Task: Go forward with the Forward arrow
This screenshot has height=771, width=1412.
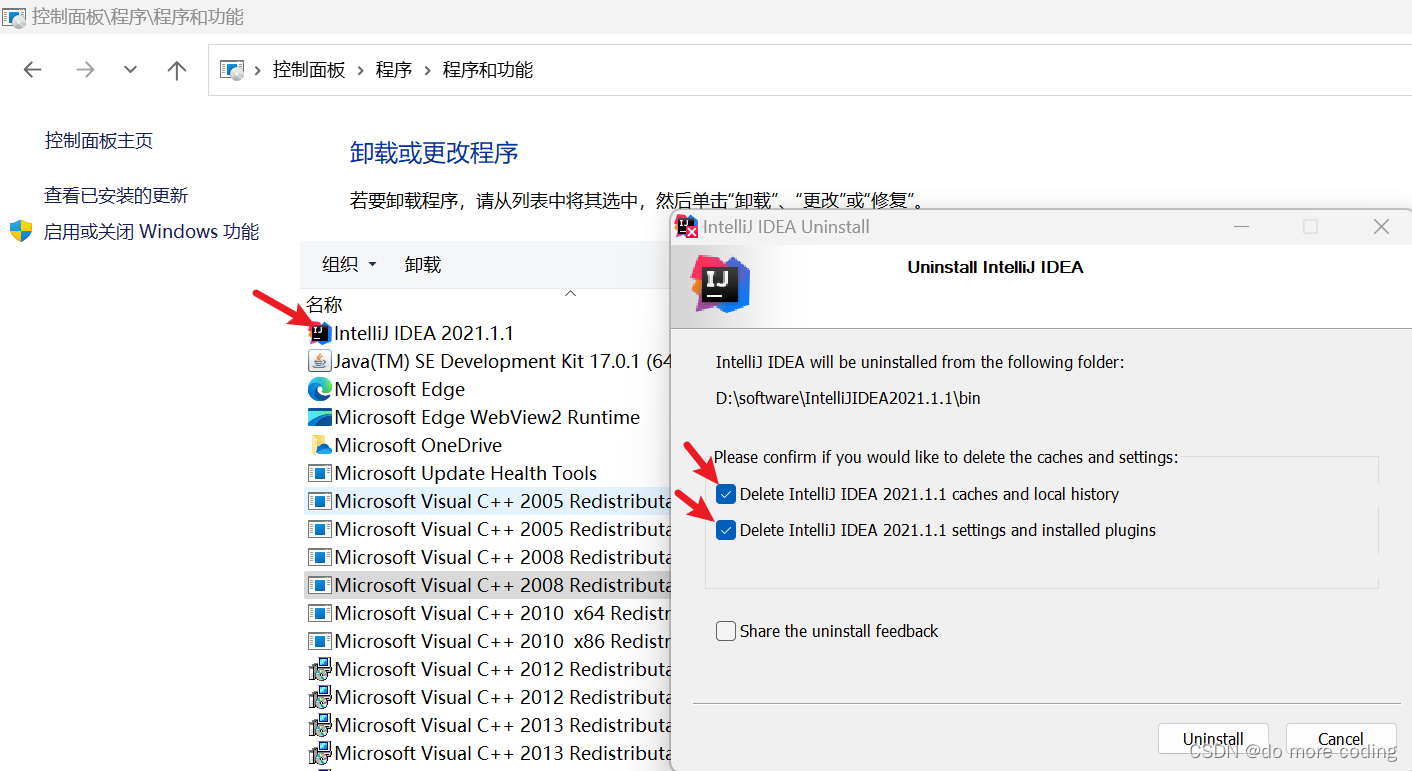Action: 86,70
